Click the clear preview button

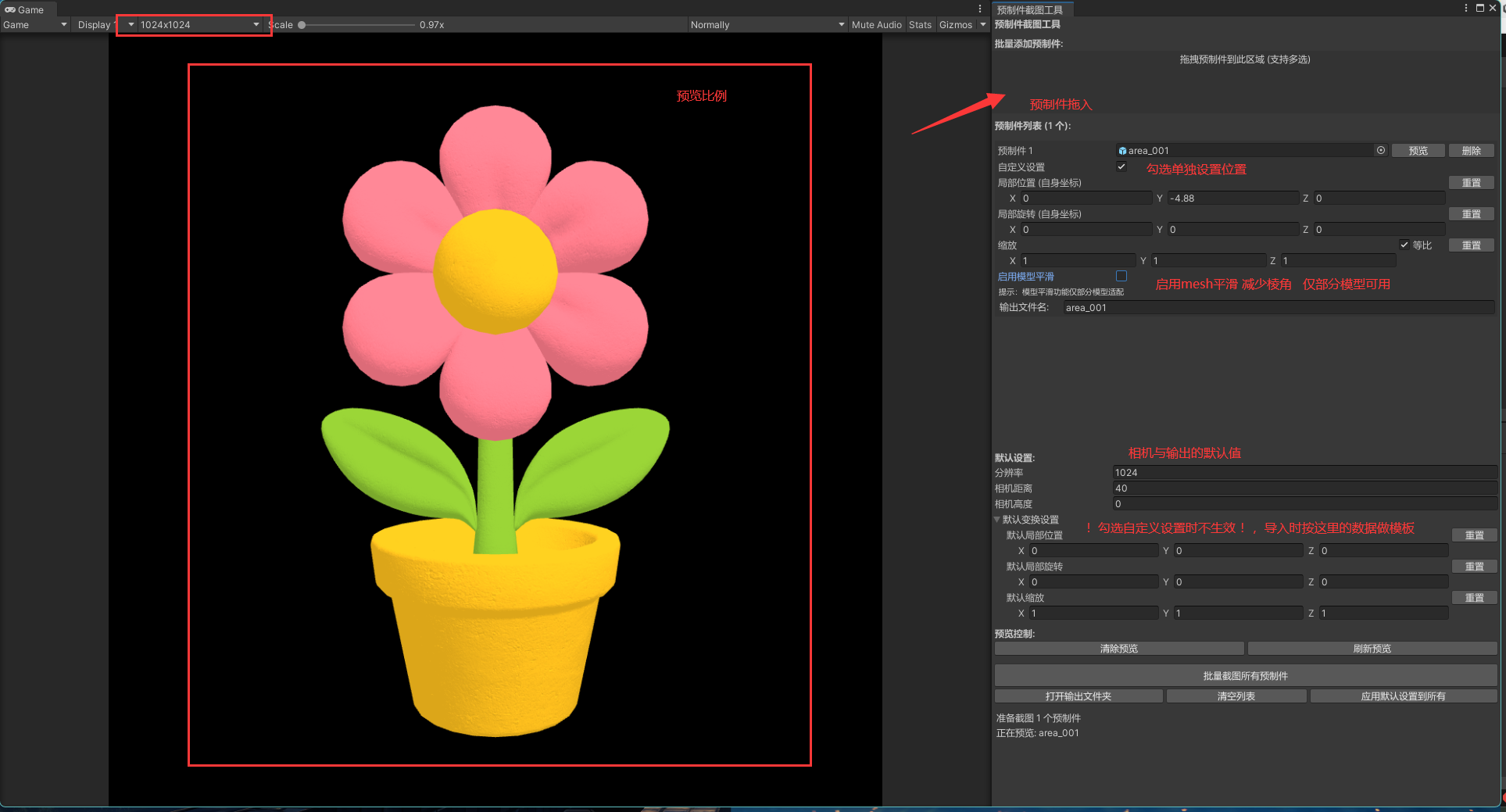pyautogui.click(x=1119, y=649)
